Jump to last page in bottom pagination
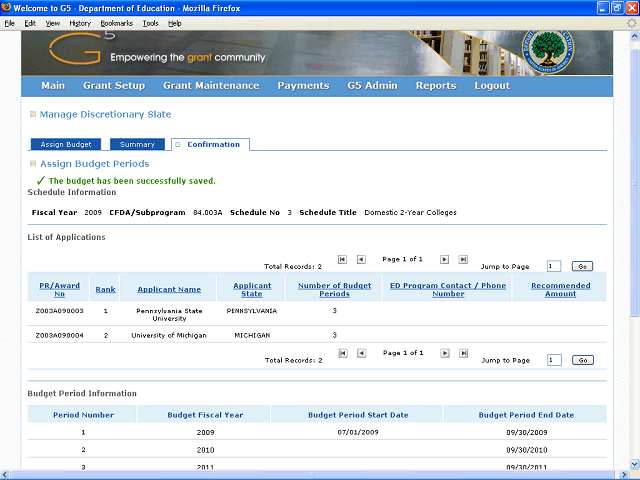This screenshot has height=480, width=640. coord(463,353)
